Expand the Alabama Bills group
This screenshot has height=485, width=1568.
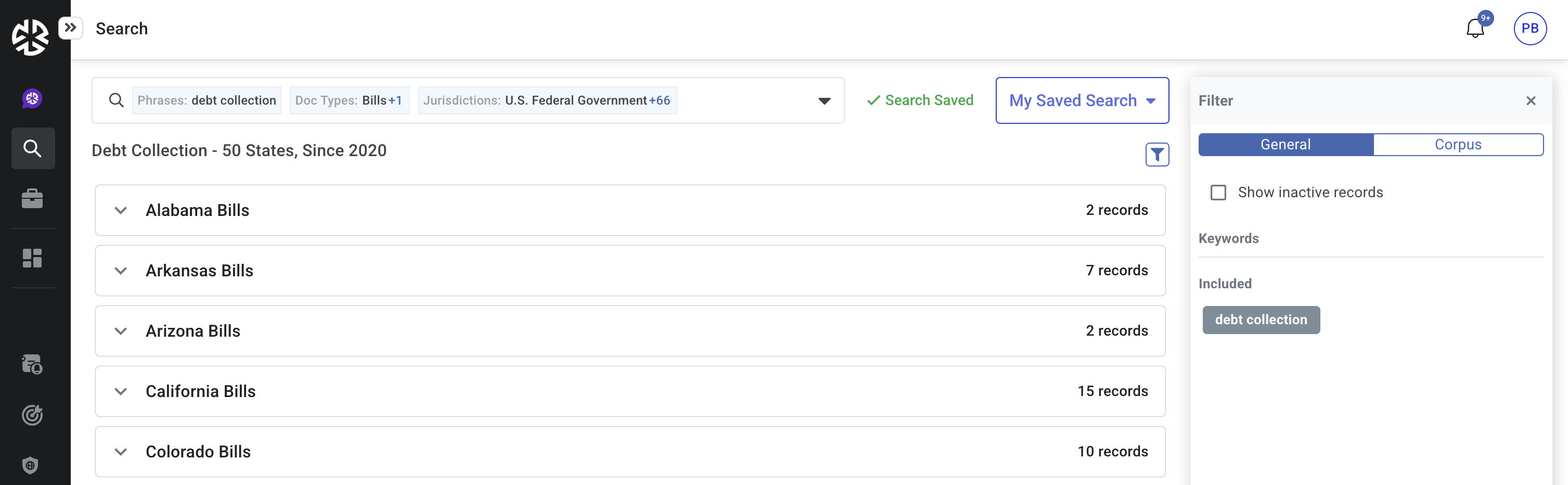[121, 211]
